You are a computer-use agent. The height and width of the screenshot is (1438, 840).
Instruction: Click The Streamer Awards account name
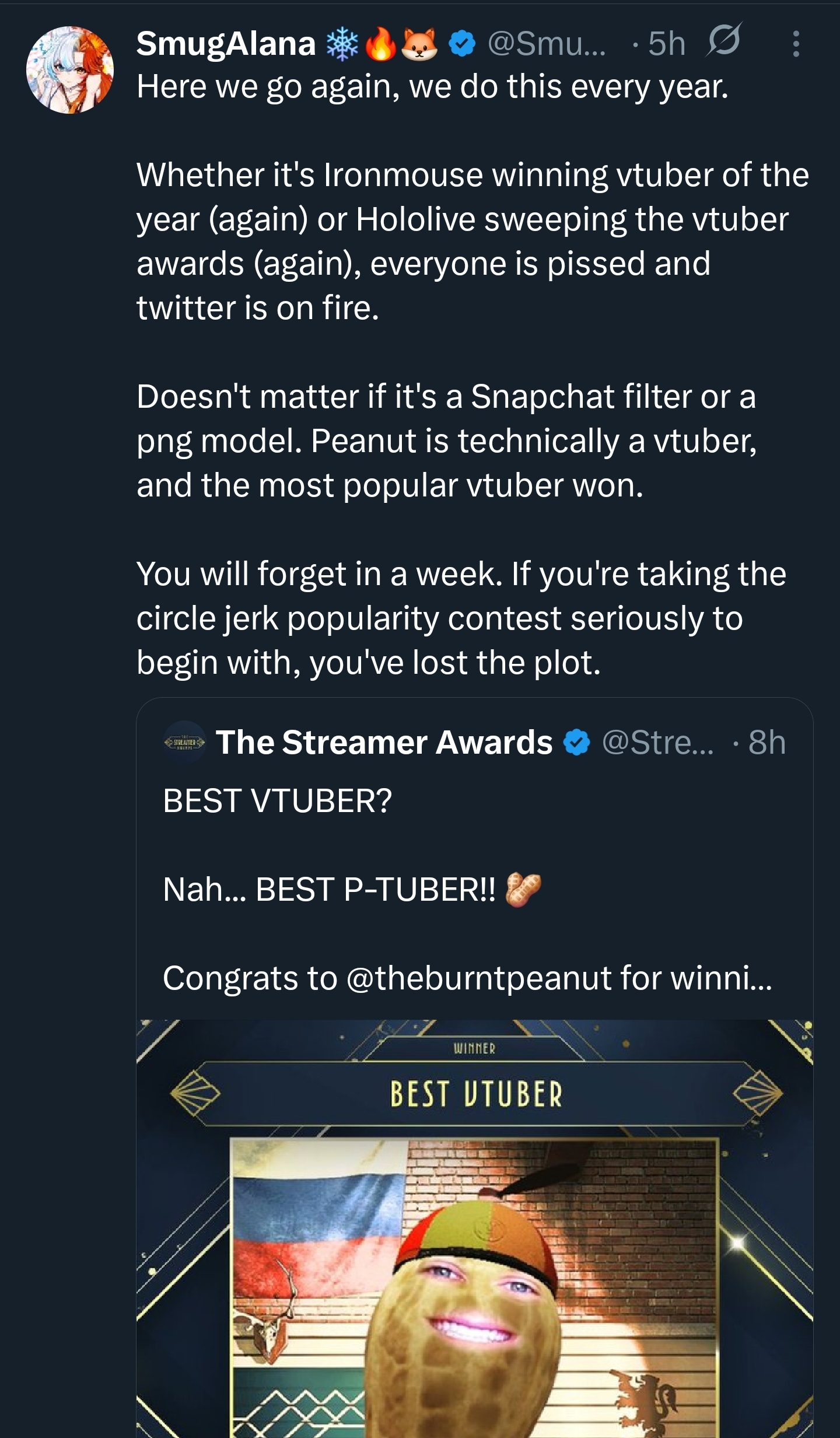point(384,742)
